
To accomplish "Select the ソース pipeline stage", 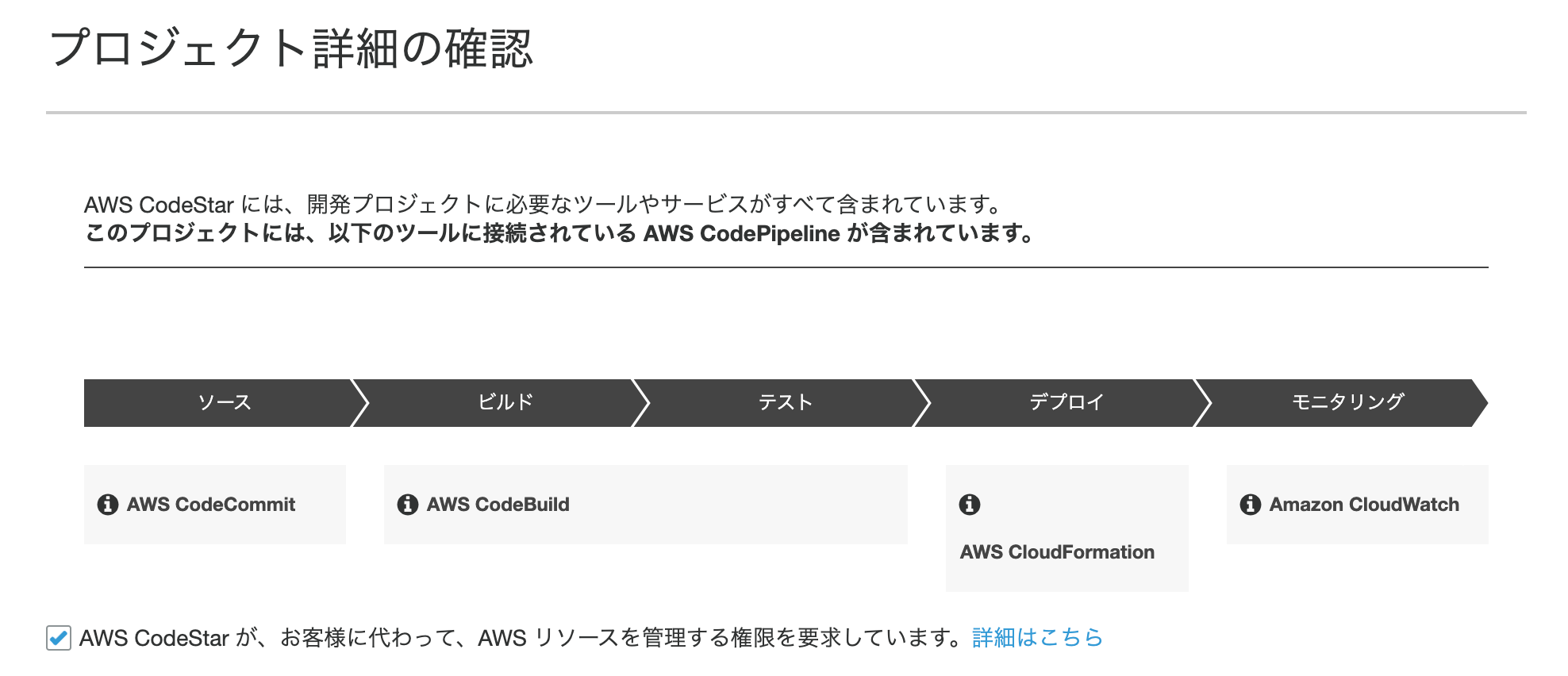I will click(225, 402).
